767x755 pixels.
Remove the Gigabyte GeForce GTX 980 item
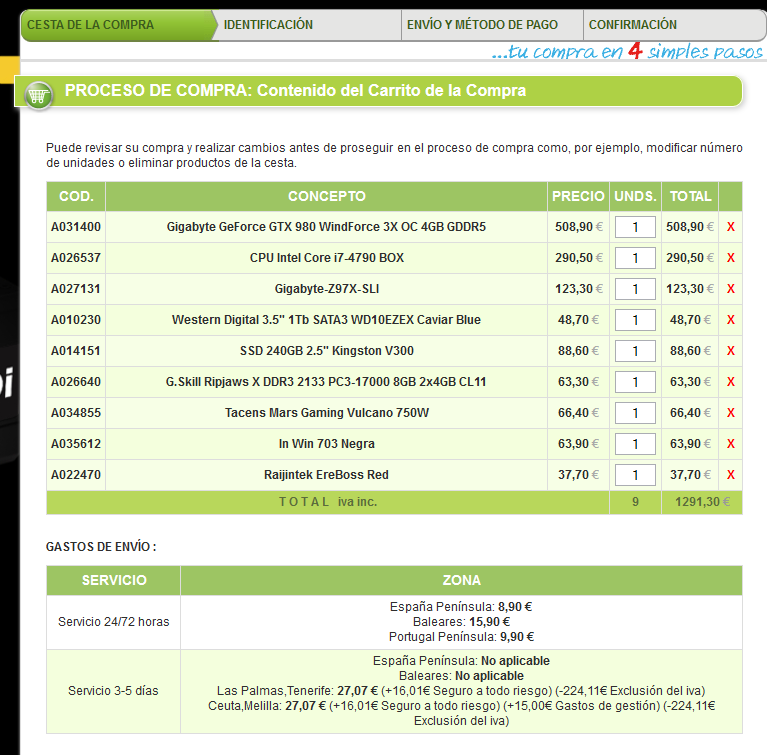[x=730, y=227]
